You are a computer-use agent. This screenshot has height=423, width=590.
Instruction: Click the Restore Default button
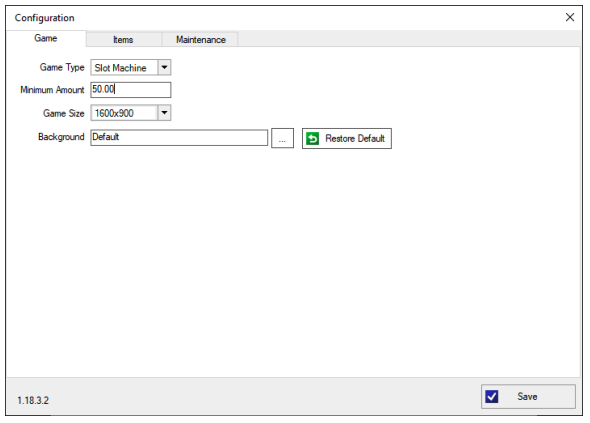347,138
